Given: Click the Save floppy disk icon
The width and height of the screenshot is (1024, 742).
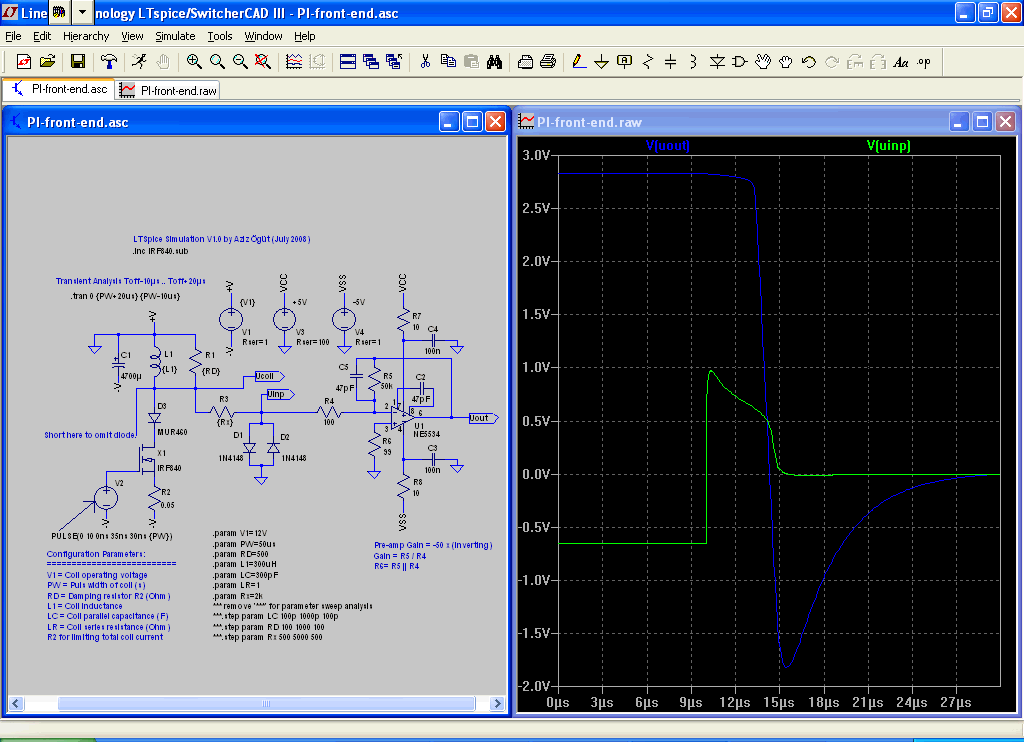Looking at the screenshot, I should pos(77,61).
